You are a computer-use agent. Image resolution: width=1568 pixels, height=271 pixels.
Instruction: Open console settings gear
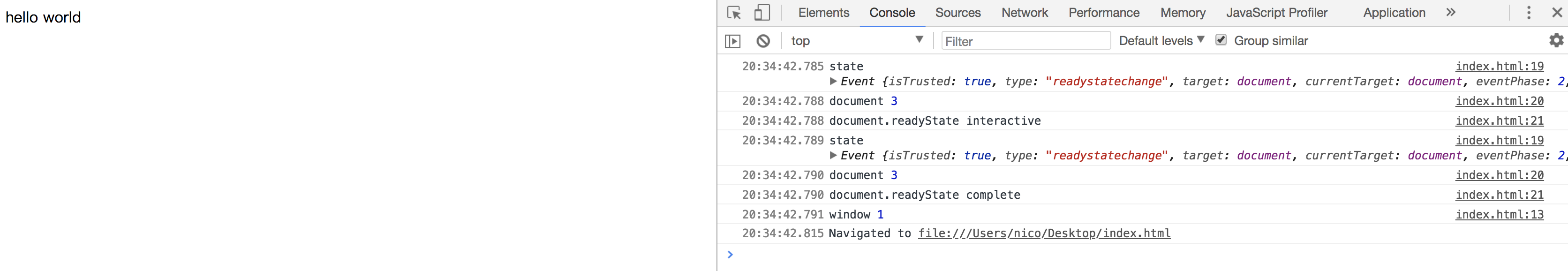coord(1556,41)
